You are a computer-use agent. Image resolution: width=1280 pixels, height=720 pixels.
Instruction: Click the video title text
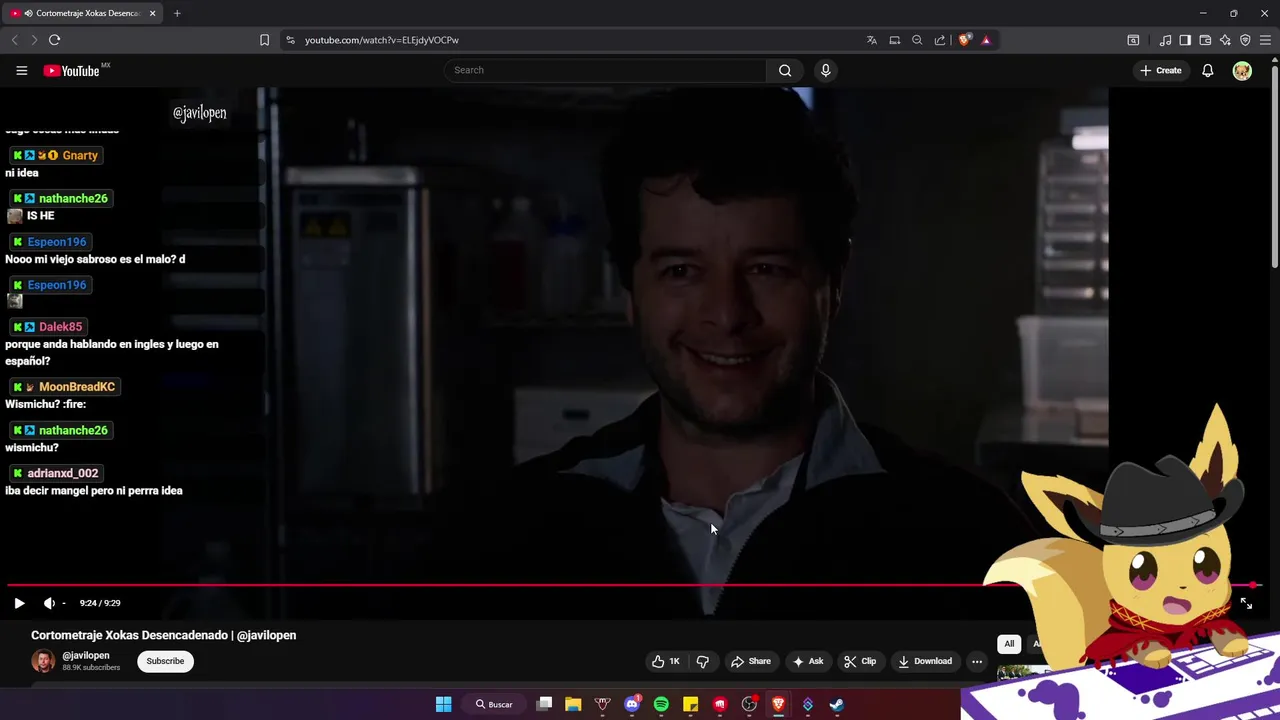163,635
